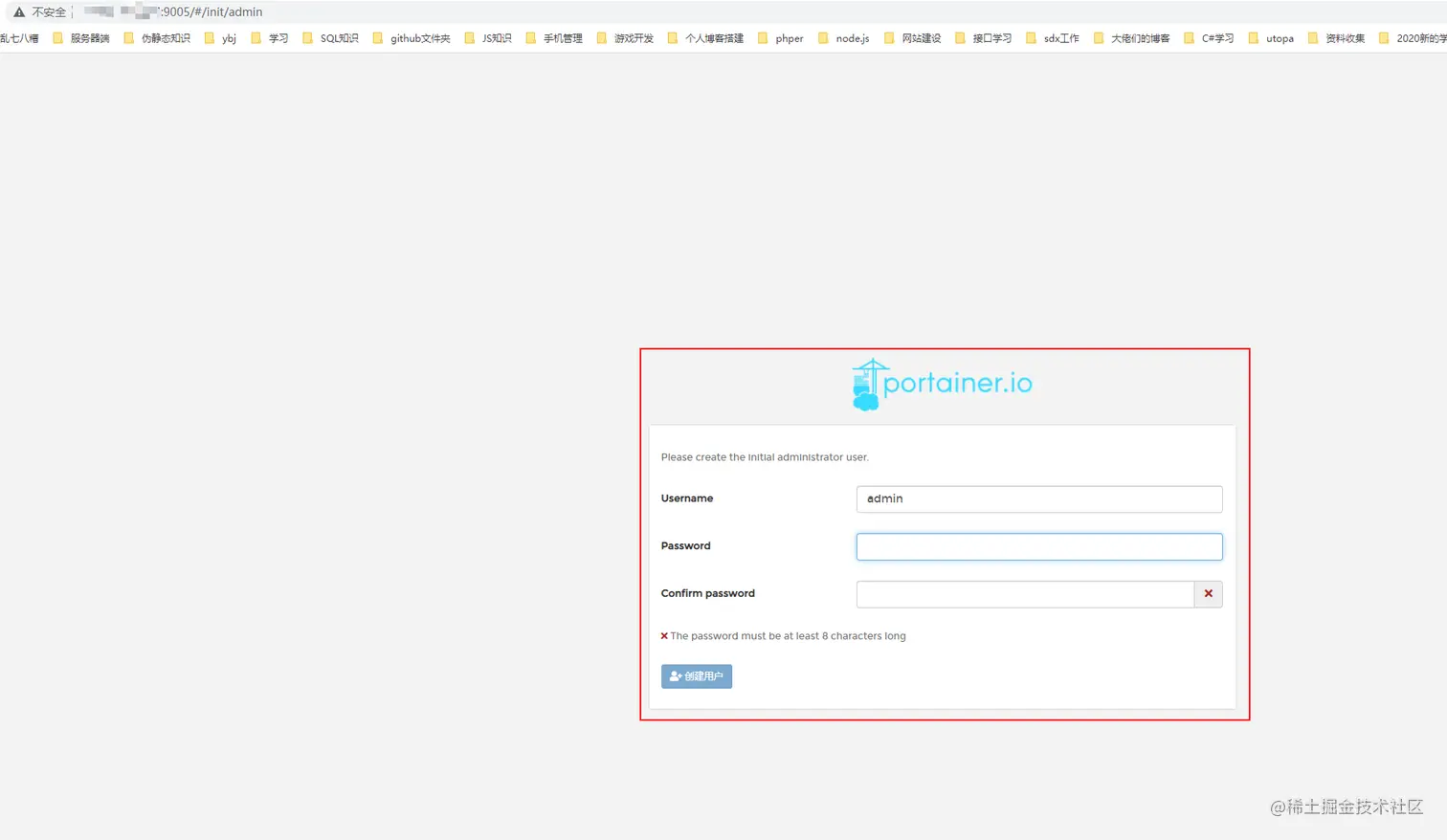
Task: Click the password length warning message
Action: (783, 636)
